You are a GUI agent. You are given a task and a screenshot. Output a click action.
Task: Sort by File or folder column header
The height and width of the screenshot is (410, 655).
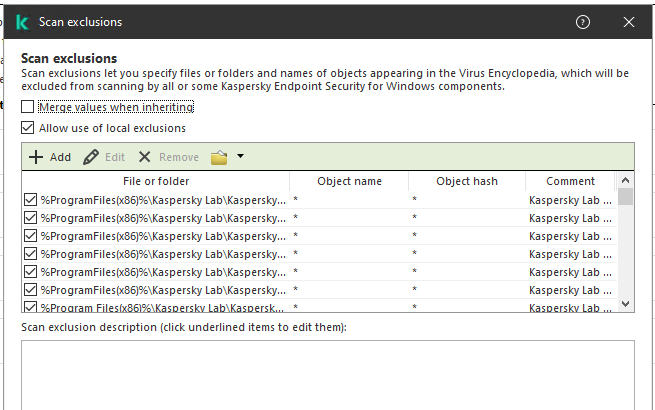[156, 181]
